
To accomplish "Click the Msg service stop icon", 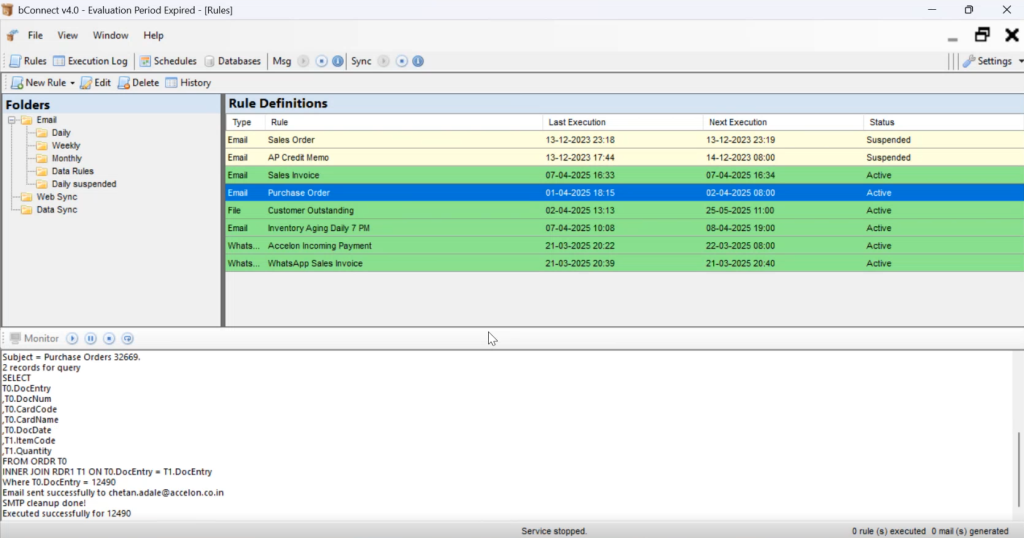I will tap(321, 61).
